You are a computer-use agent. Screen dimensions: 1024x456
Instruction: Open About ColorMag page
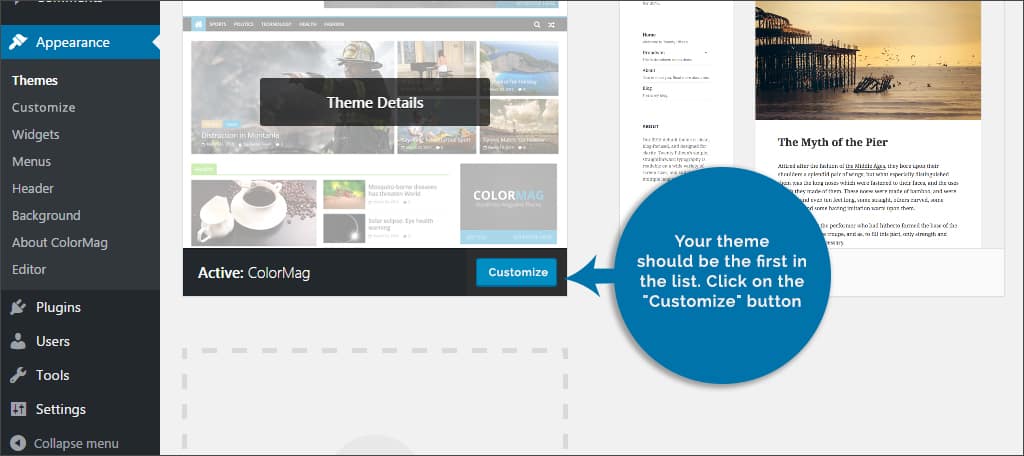(59, 242)
